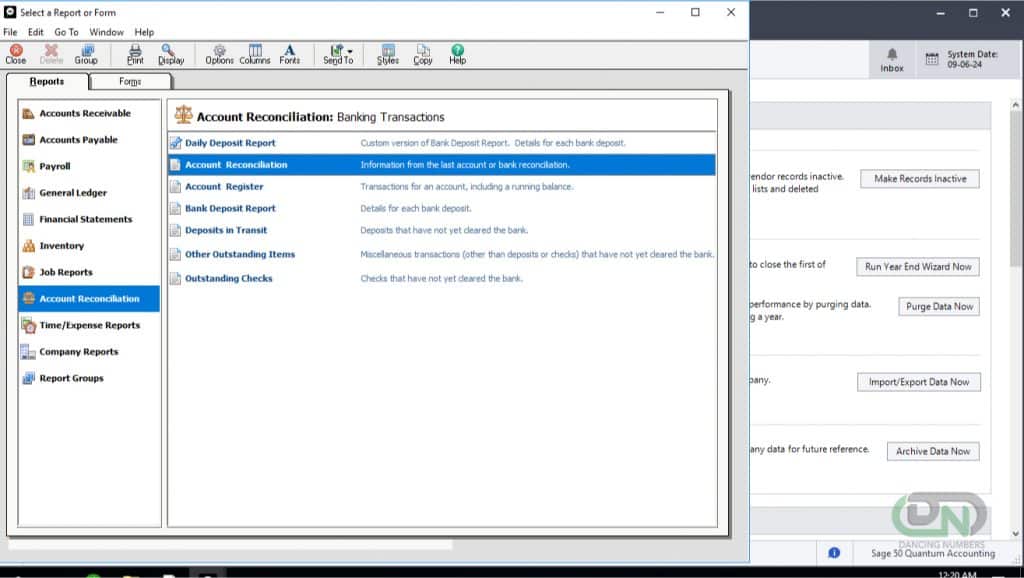
Task: Select the Outstanding Checks report
Action: point(442,278)
